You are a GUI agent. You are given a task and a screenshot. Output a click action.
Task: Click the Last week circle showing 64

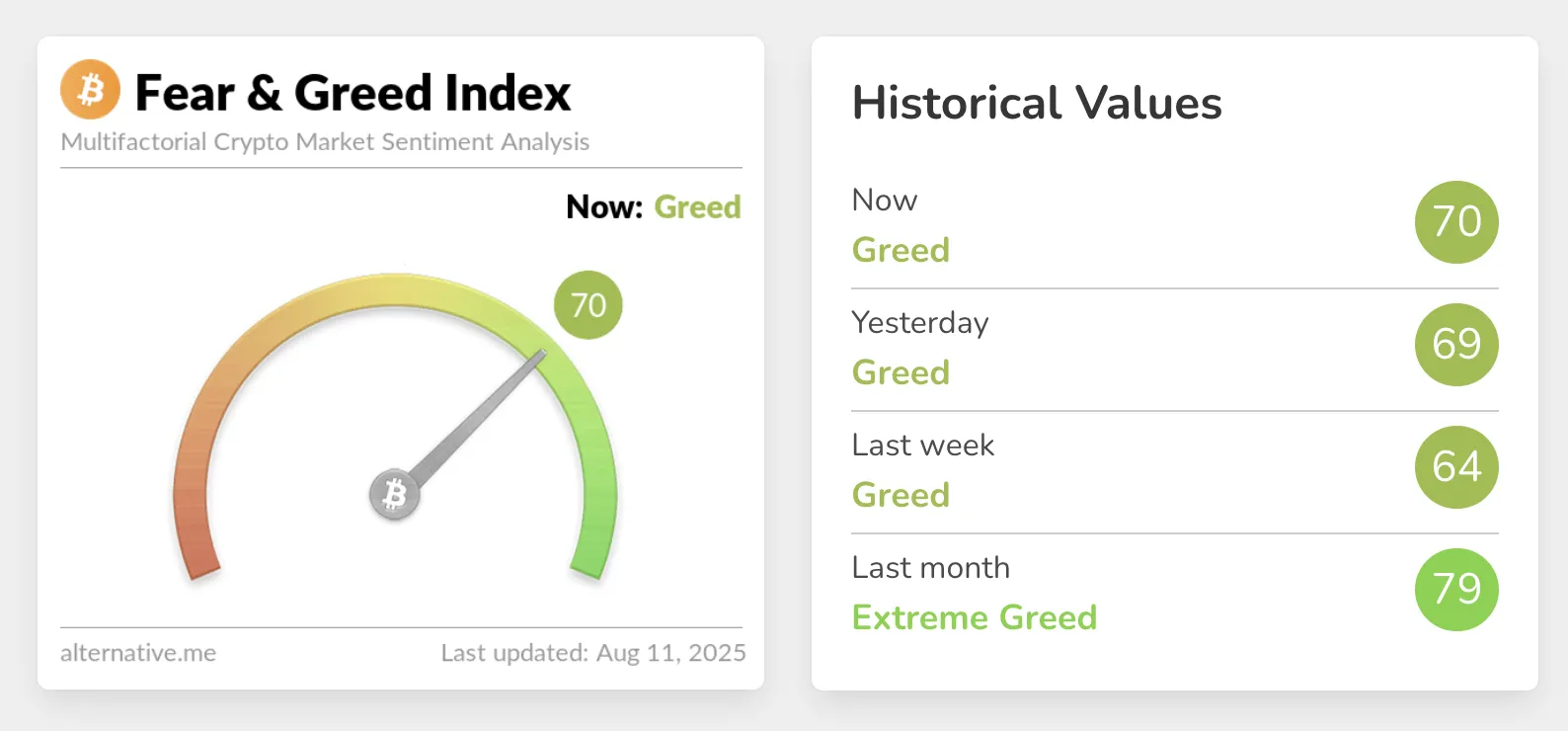(1456, 467)
